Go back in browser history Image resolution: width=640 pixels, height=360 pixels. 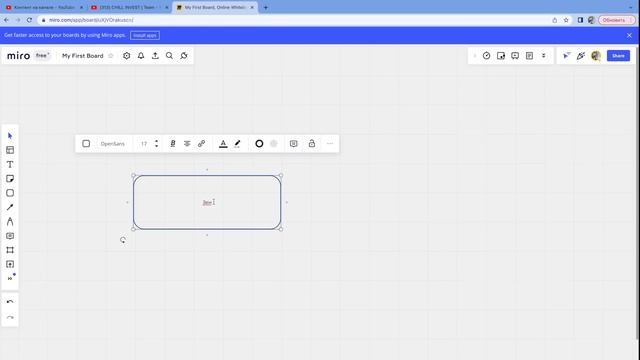click(x=7, y=20)
